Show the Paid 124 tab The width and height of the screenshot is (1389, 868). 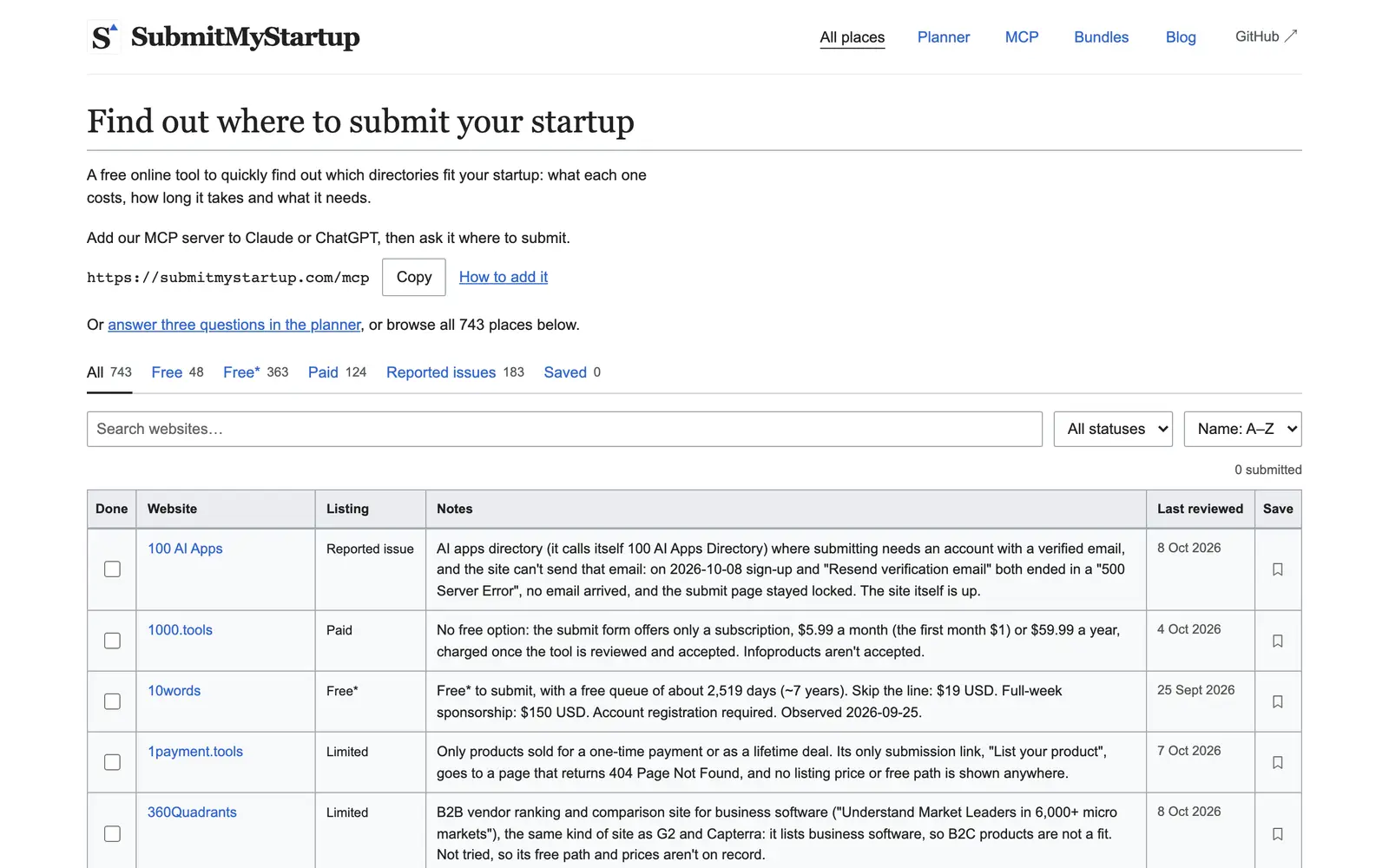(337, 372)
